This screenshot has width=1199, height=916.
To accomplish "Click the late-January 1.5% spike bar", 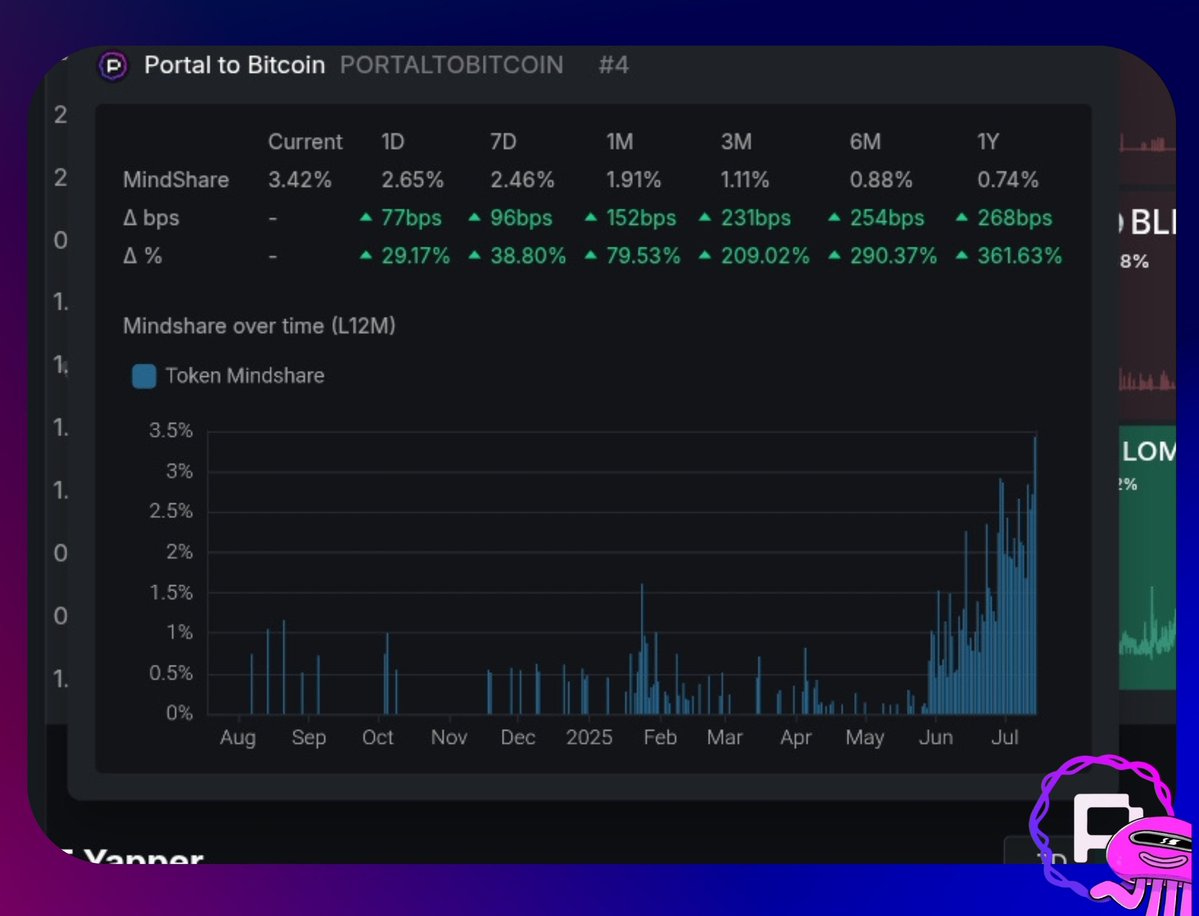I will 642,648.
